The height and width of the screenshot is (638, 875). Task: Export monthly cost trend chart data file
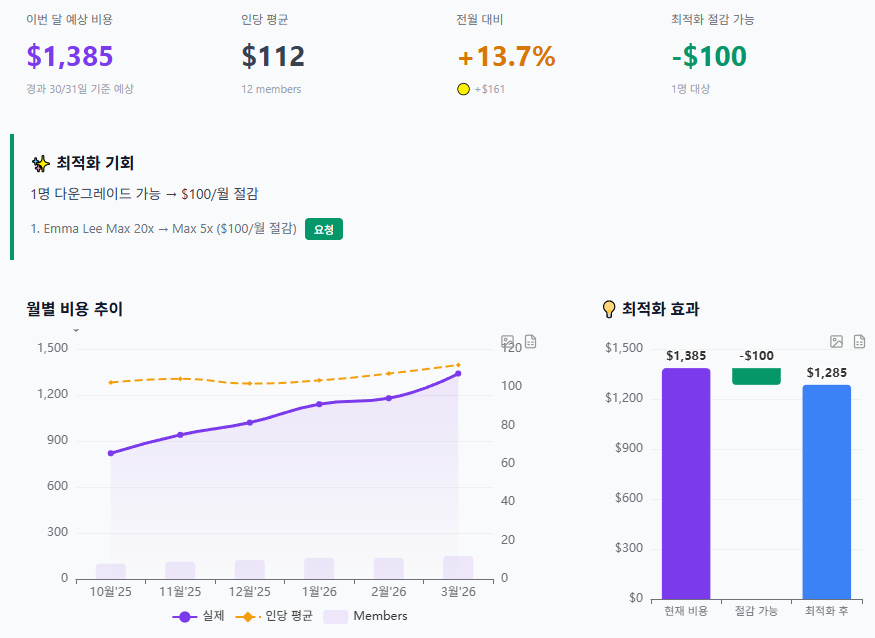530,342
